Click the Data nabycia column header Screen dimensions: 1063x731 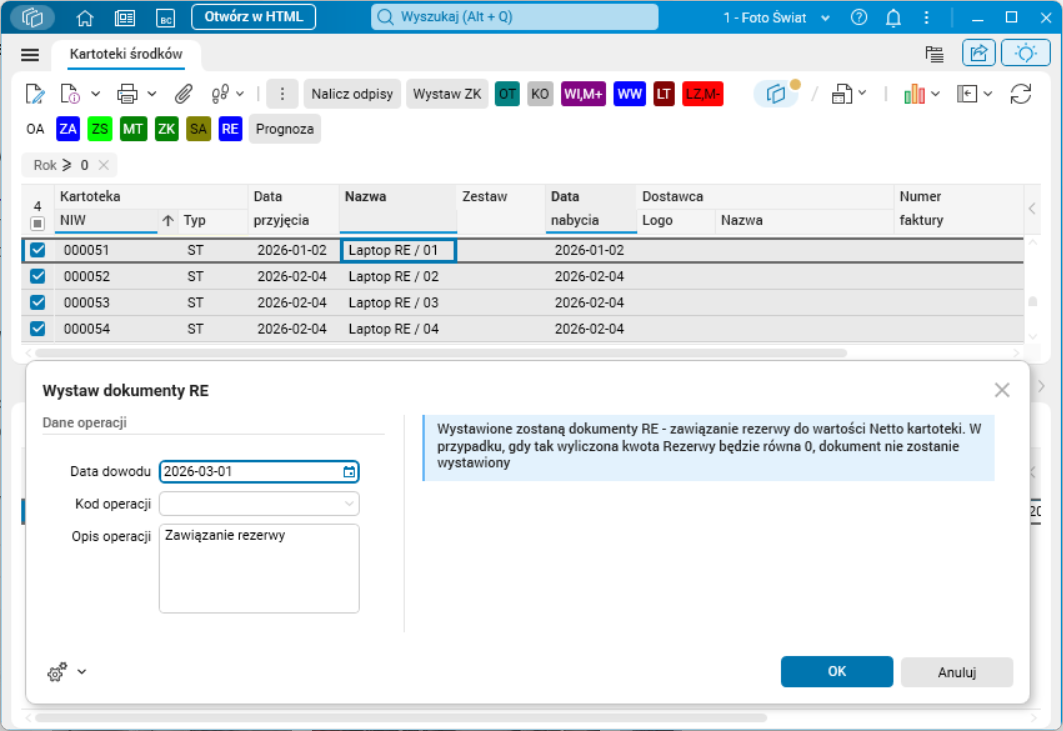(x=590, y=208)
